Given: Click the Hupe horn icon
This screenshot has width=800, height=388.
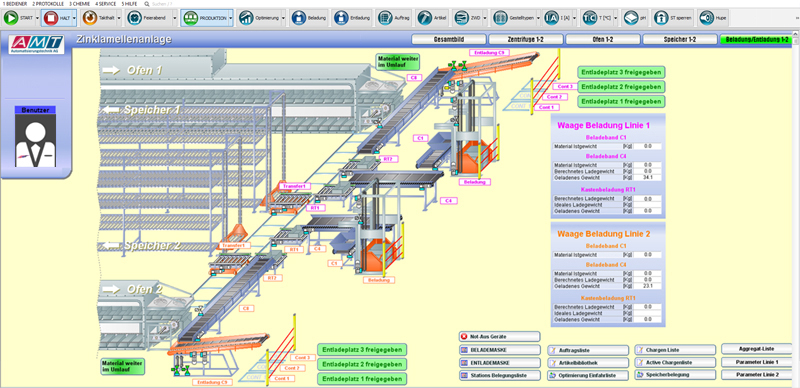Looking at the screenshot, I should point(706,18).
